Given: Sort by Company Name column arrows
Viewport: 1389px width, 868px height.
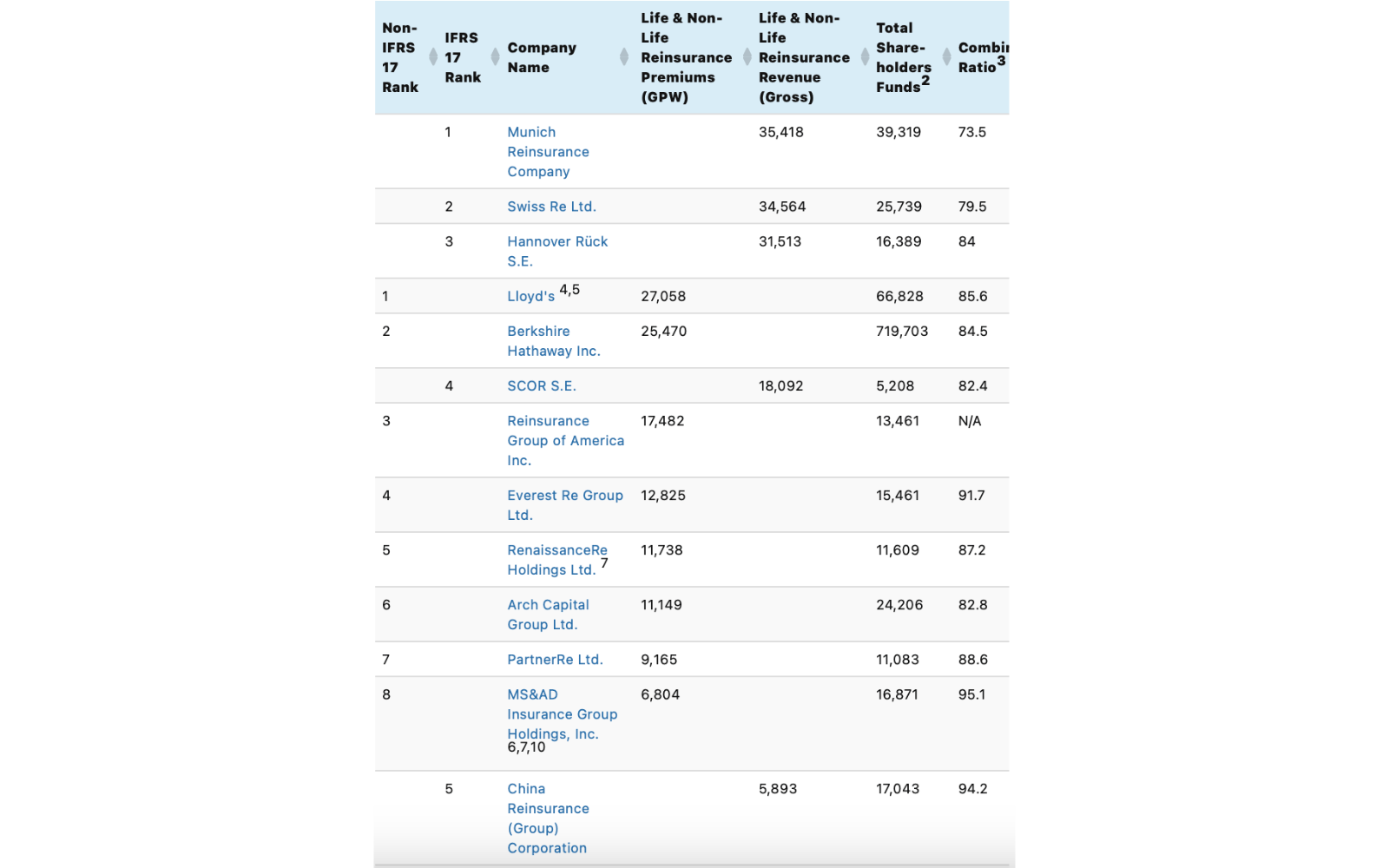Looking at the screenshot, I should coord(624,57).
